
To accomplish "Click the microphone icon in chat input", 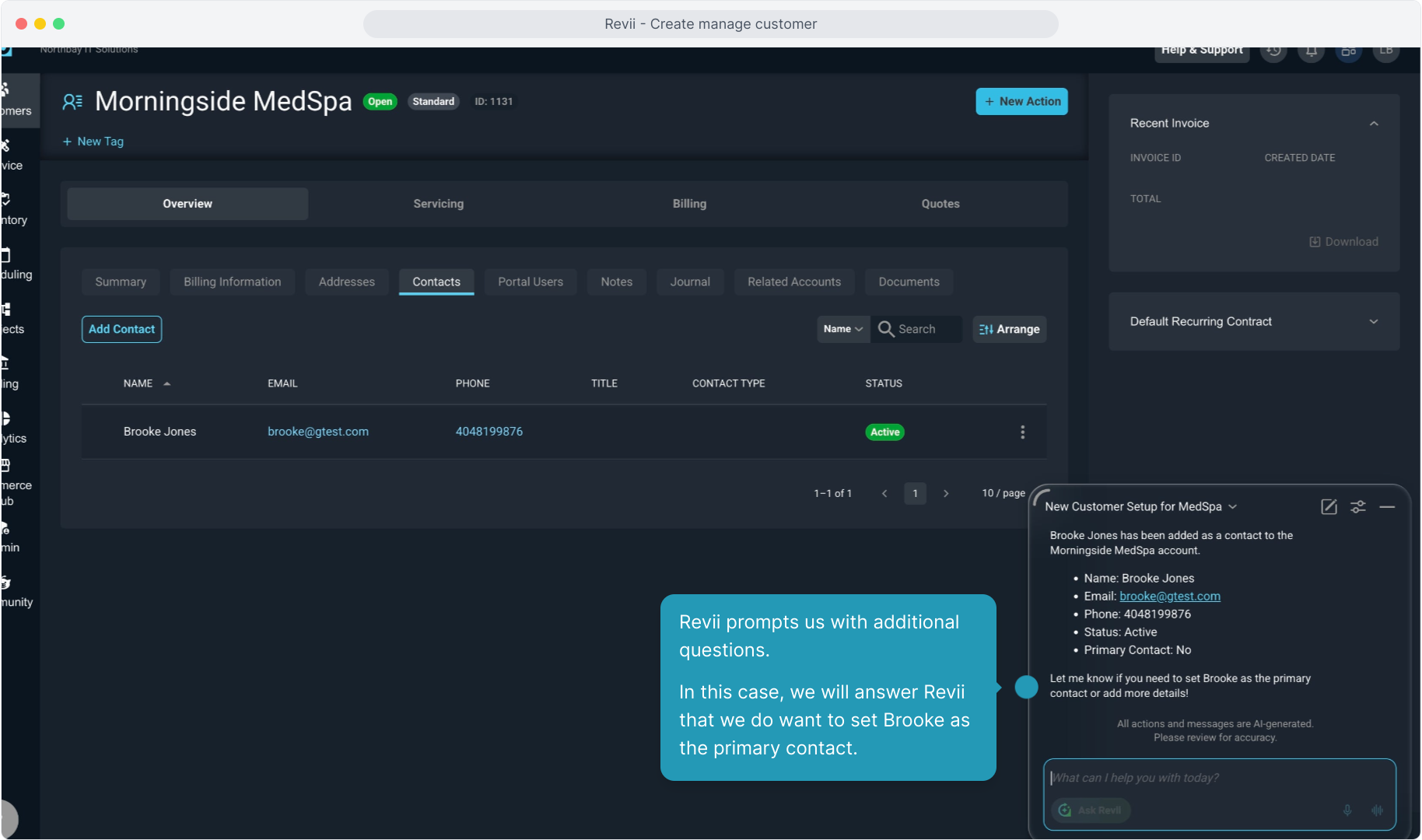I will (1347, 810).
